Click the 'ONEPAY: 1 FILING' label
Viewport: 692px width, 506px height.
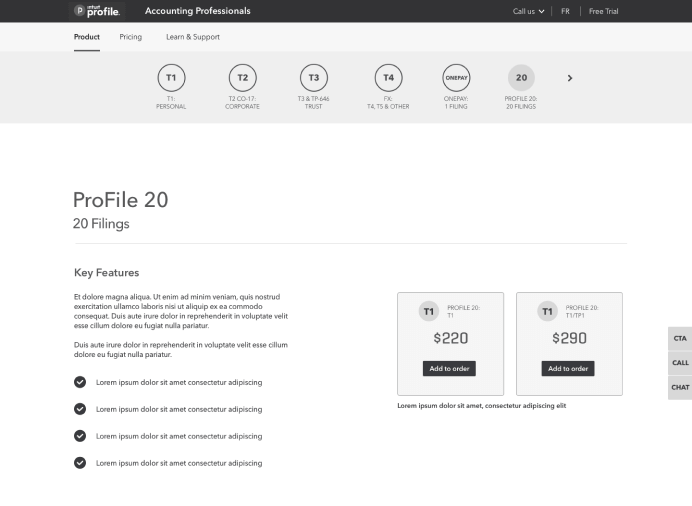456,103
